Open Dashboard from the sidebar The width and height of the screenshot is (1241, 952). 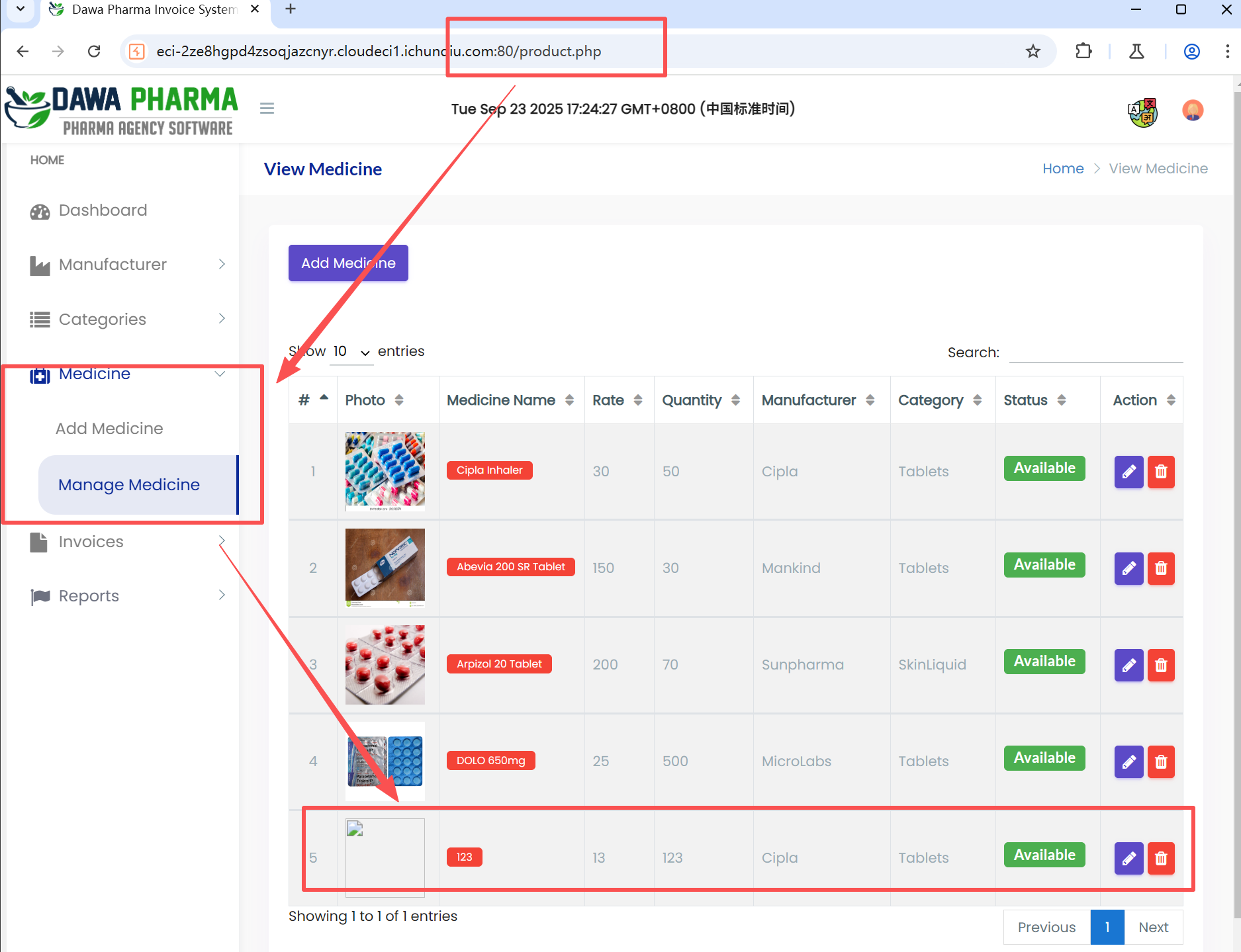click(103, 210)
